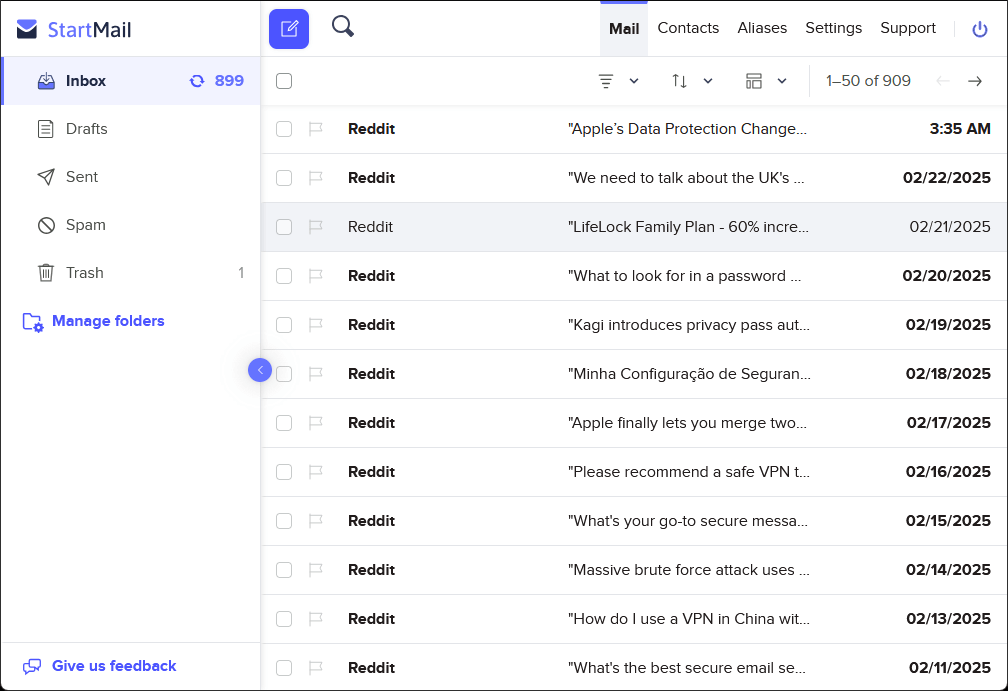The width and height of the screenshot is (1008, 691).
Task: Click the Manage folders link
Action: pos(108,321)
